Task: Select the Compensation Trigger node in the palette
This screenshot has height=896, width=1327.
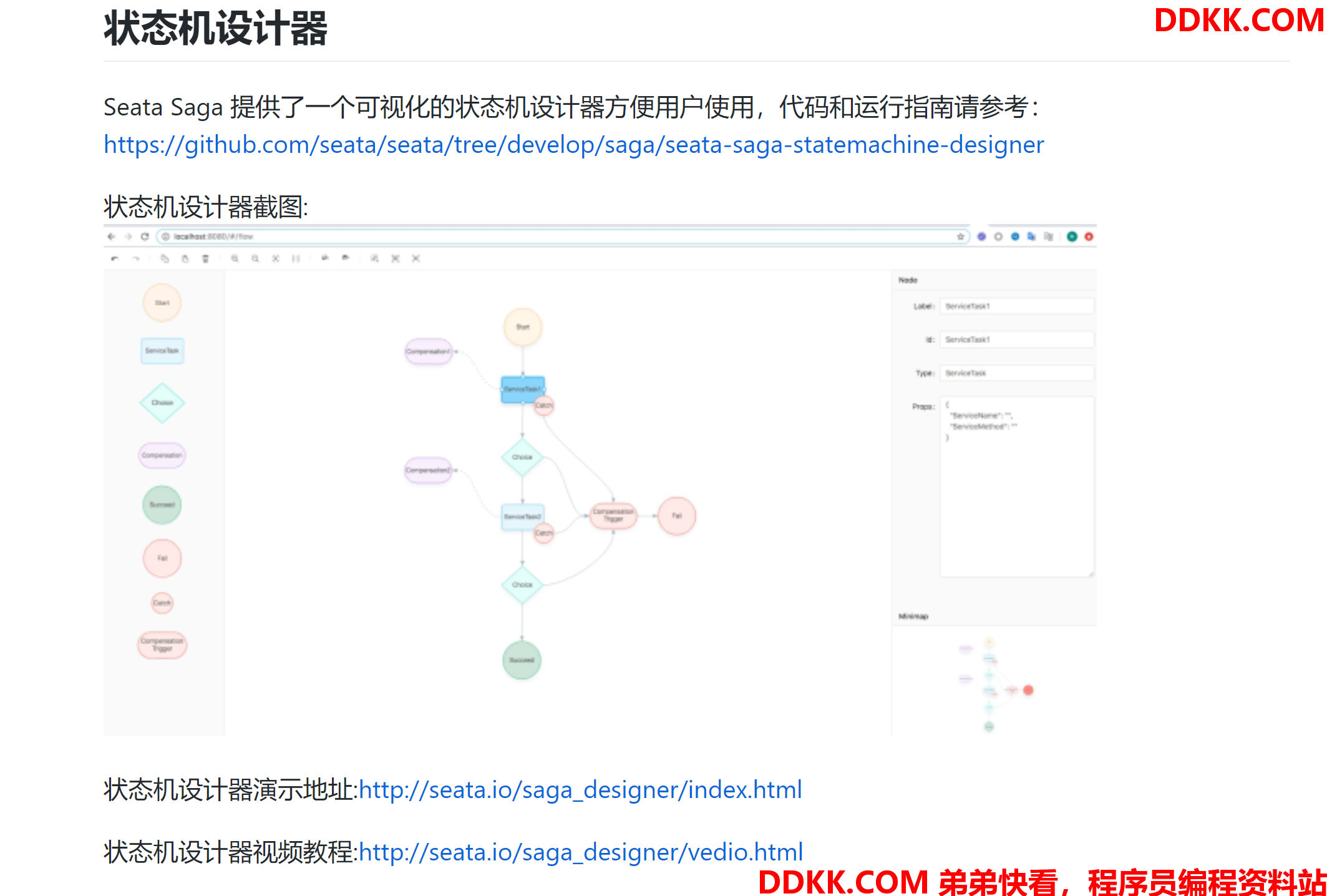Action: pyautogui.click(x=162, y=645)
